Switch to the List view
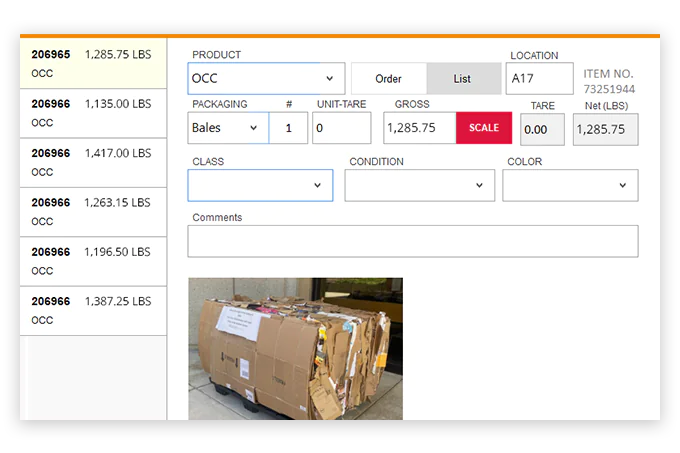 click(462, 79)
